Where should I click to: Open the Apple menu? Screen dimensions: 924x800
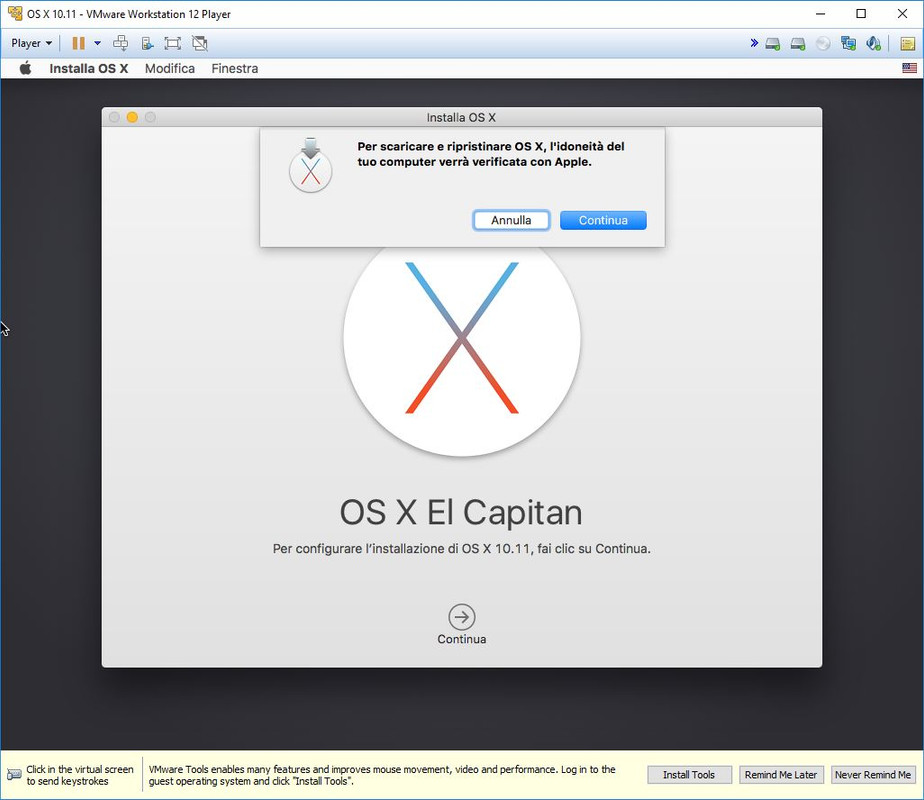pos(25,68)
